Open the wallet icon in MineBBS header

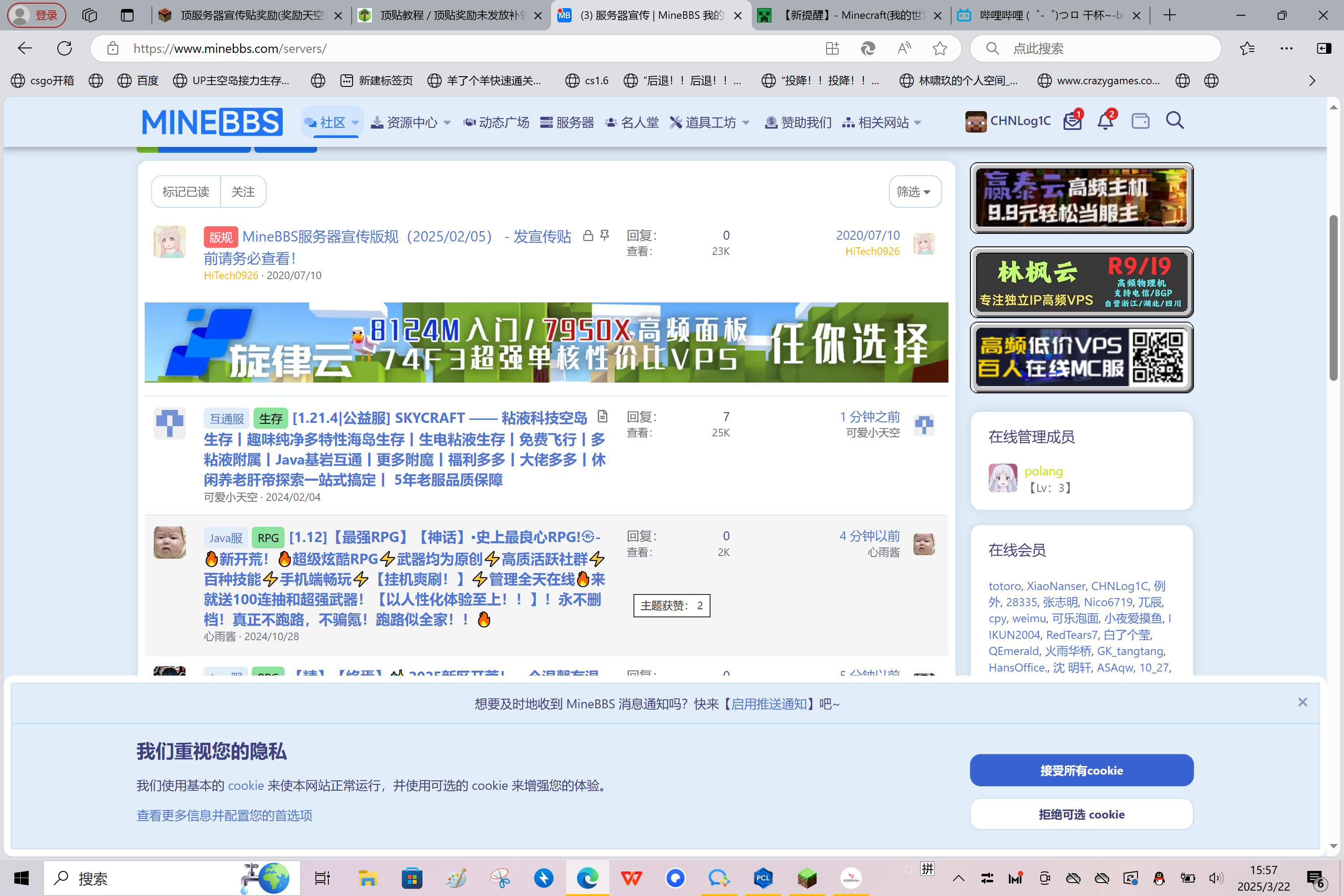pyautogui.click(x=1140, y=121)
